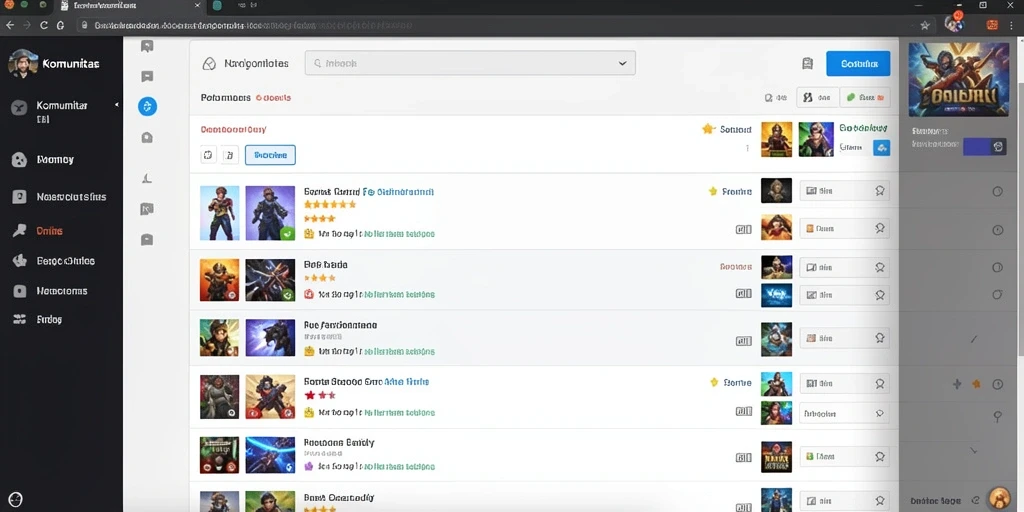Image resolution: width=1024 pixels, height=512 pixels.
Task: Open the browser profile avatar with notification badge
Action: [x=953, y=24]
